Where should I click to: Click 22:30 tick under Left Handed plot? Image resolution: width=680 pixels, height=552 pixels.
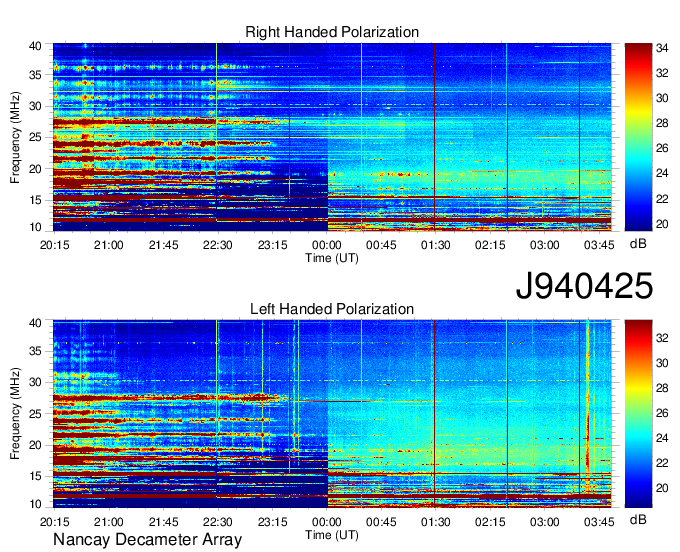[x=218, y=522]
